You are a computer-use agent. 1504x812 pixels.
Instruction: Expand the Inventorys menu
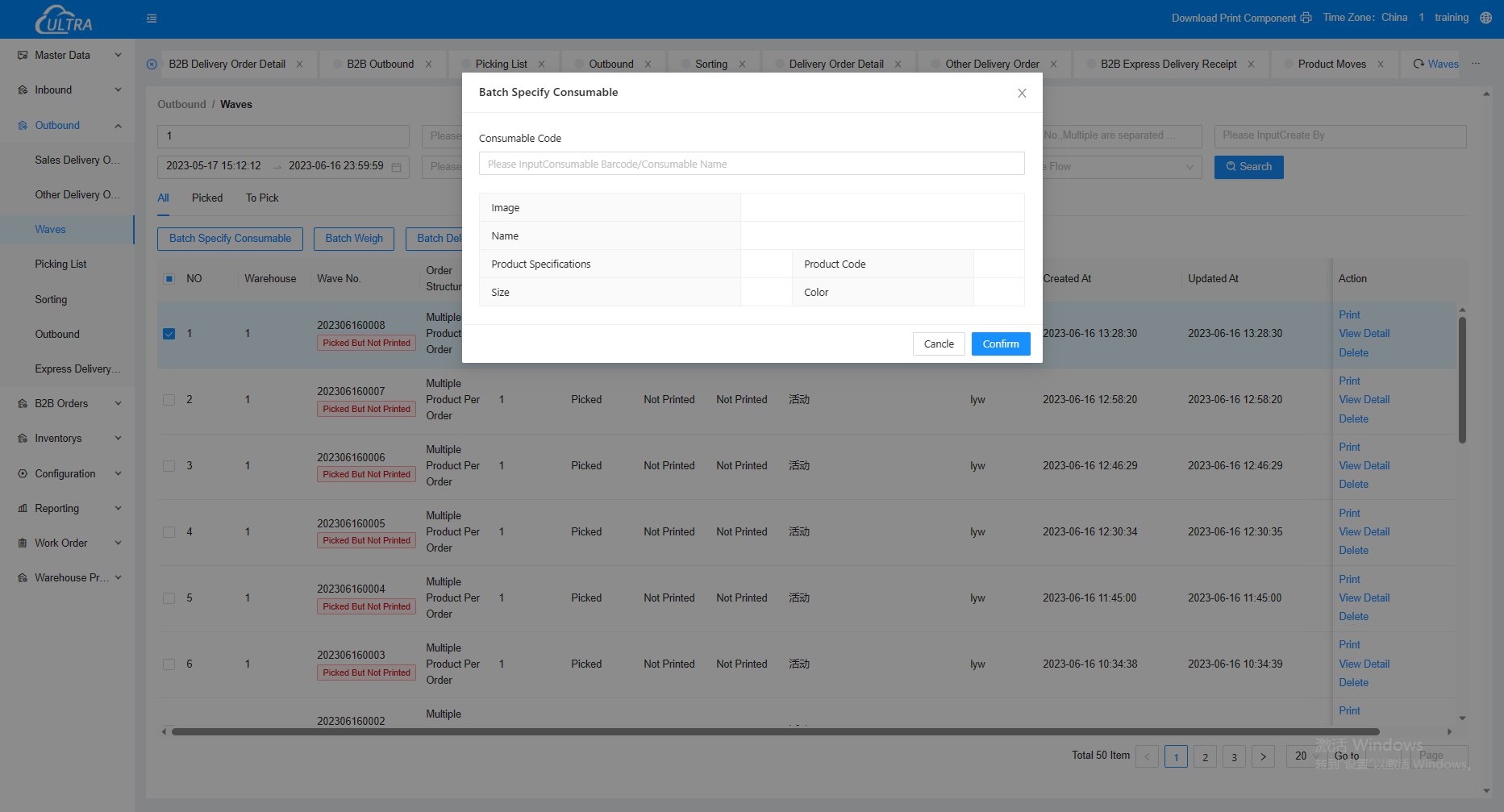click(118, 439)
